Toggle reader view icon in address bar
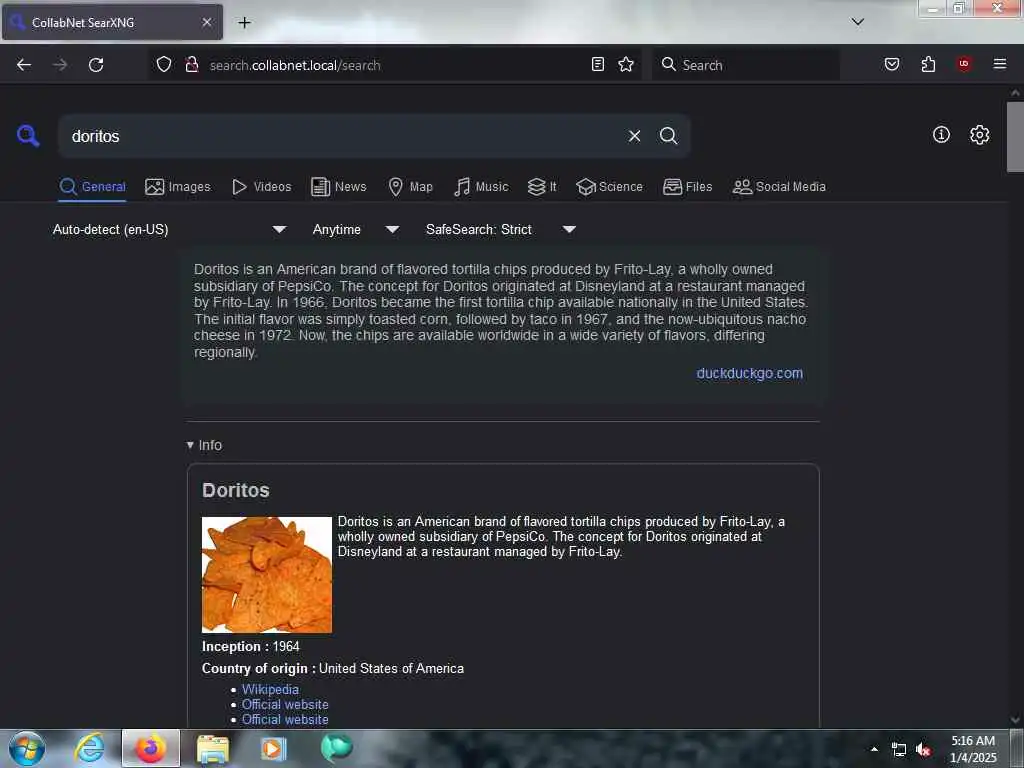The width and height of the screenshot is (1024, 768). click(x=598, y=64)
